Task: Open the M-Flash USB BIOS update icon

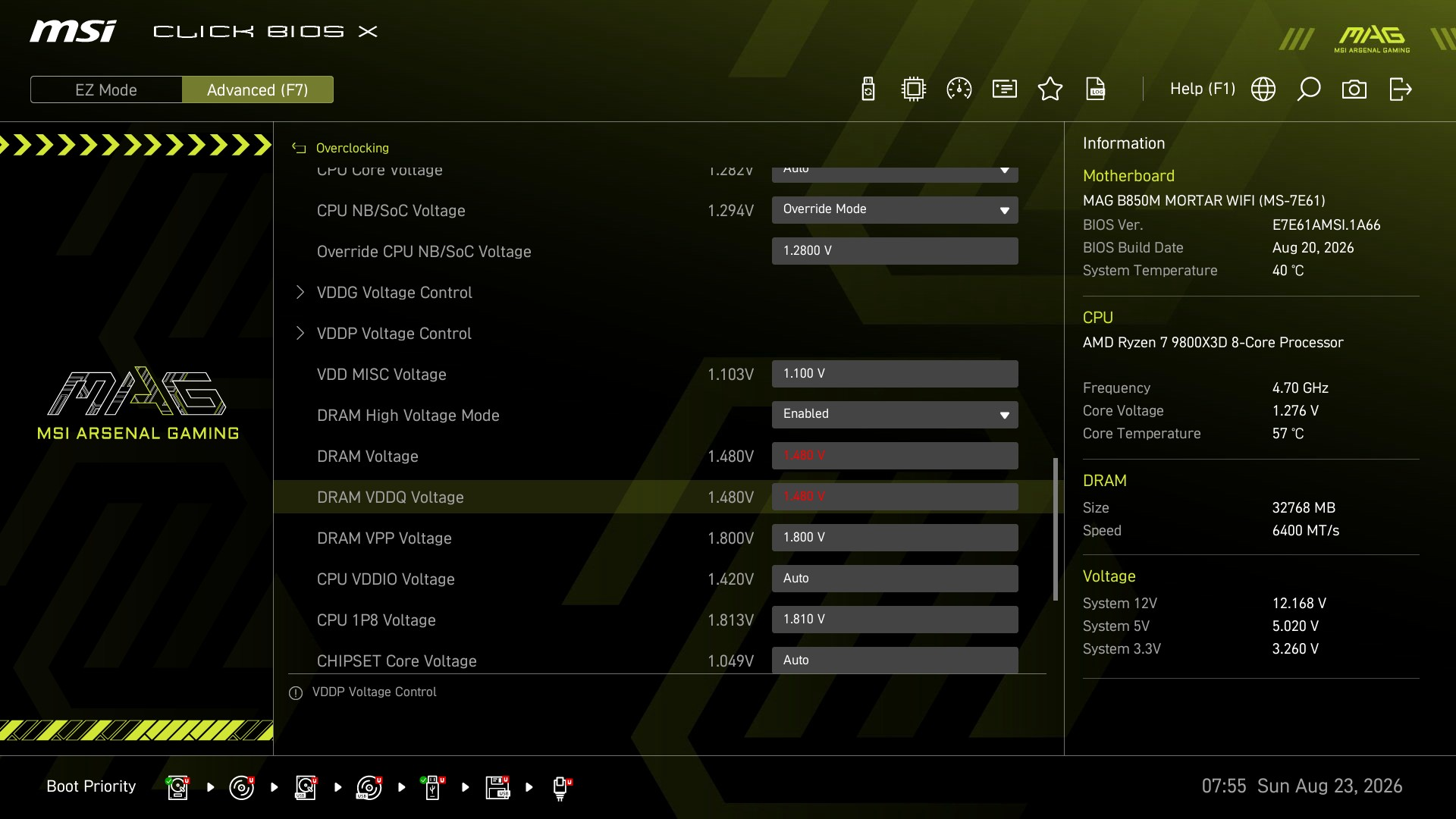Action: [x=868, y=89]
